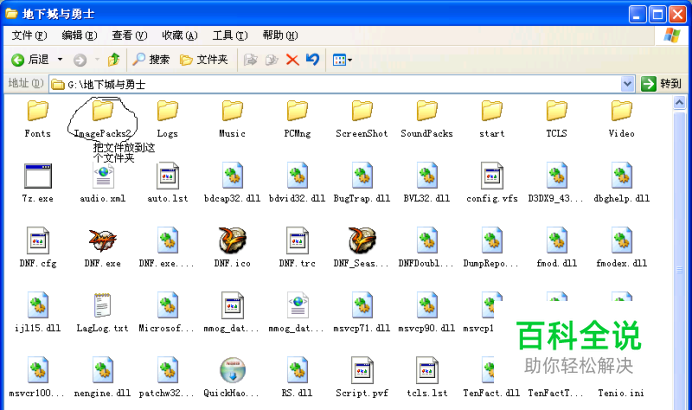This screenshot has width=692, height=410.
Task: Expand the back history dropdown arrow
Action: coord(60,60)
